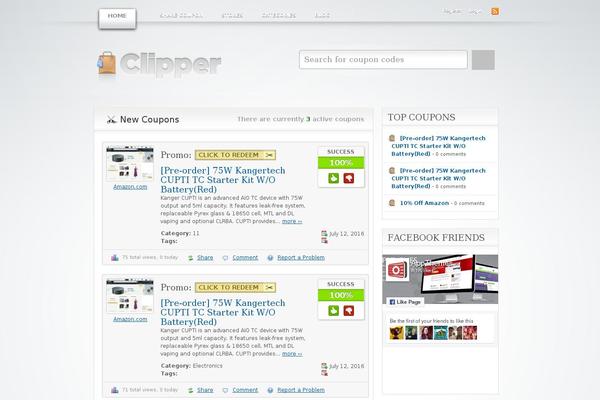The height and width of the screenshot is (400, 600).
Task: Open the Share Coupon menu item
Action: 181,16
